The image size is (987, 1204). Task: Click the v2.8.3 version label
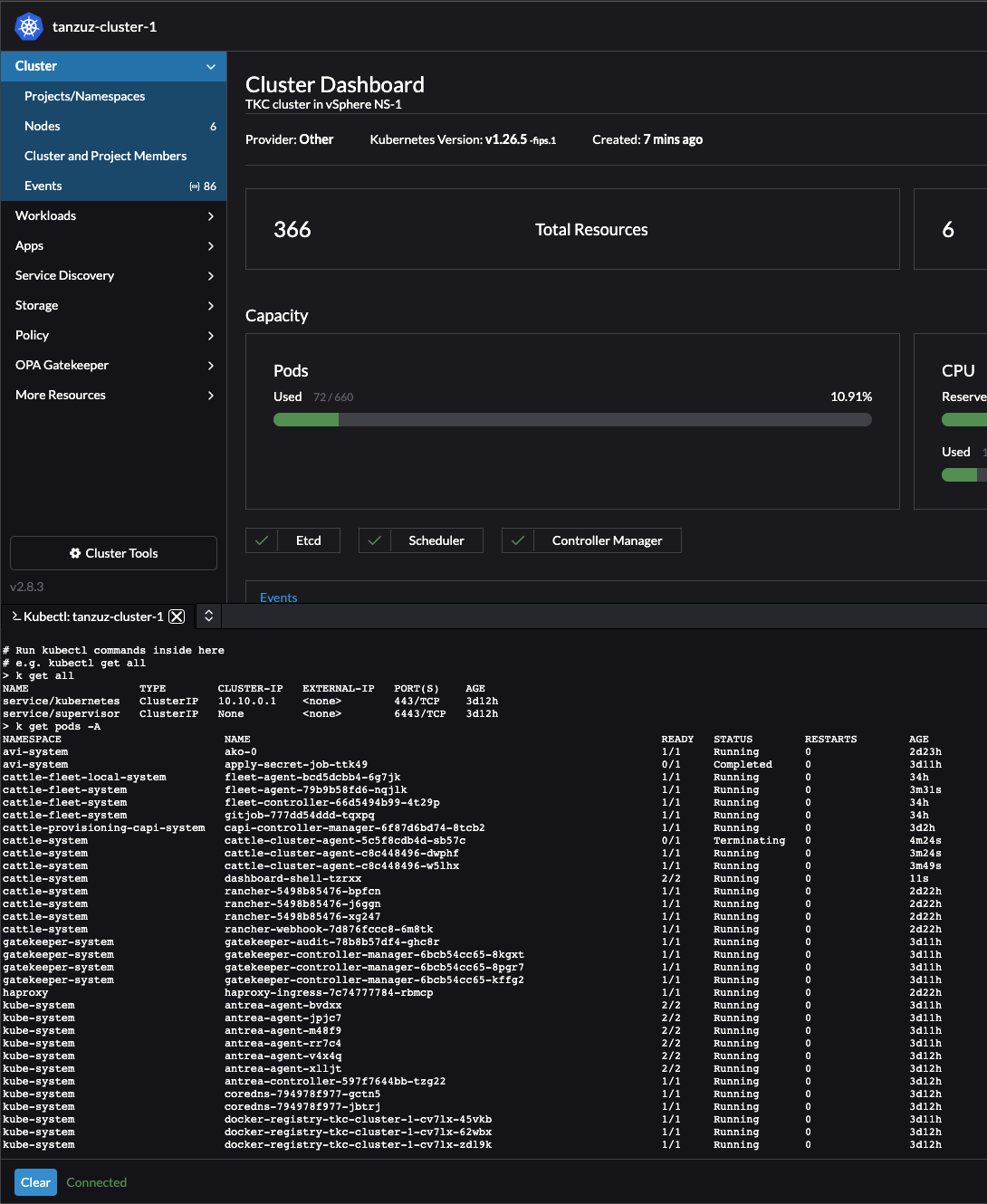pos(27,587)
